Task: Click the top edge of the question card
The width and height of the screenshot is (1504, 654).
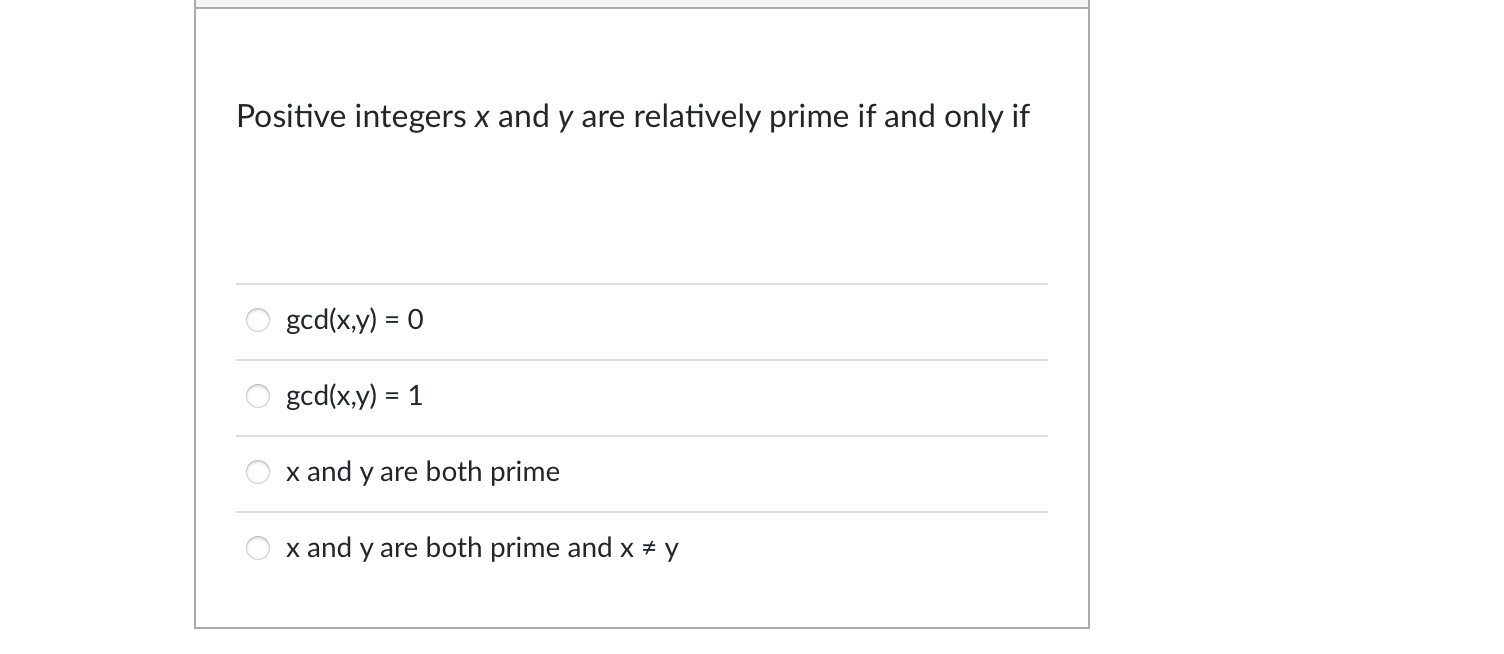Action: (x=641, y=10)
